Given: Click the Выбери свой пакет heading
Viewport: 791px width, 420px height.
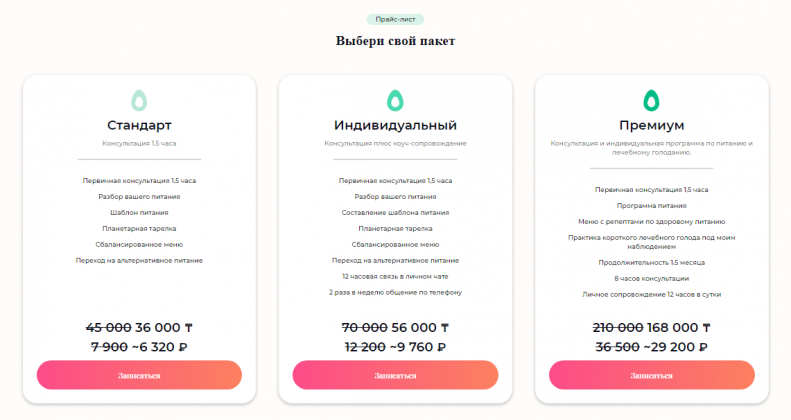Looking at the screenshot, I should coord(396,41).
